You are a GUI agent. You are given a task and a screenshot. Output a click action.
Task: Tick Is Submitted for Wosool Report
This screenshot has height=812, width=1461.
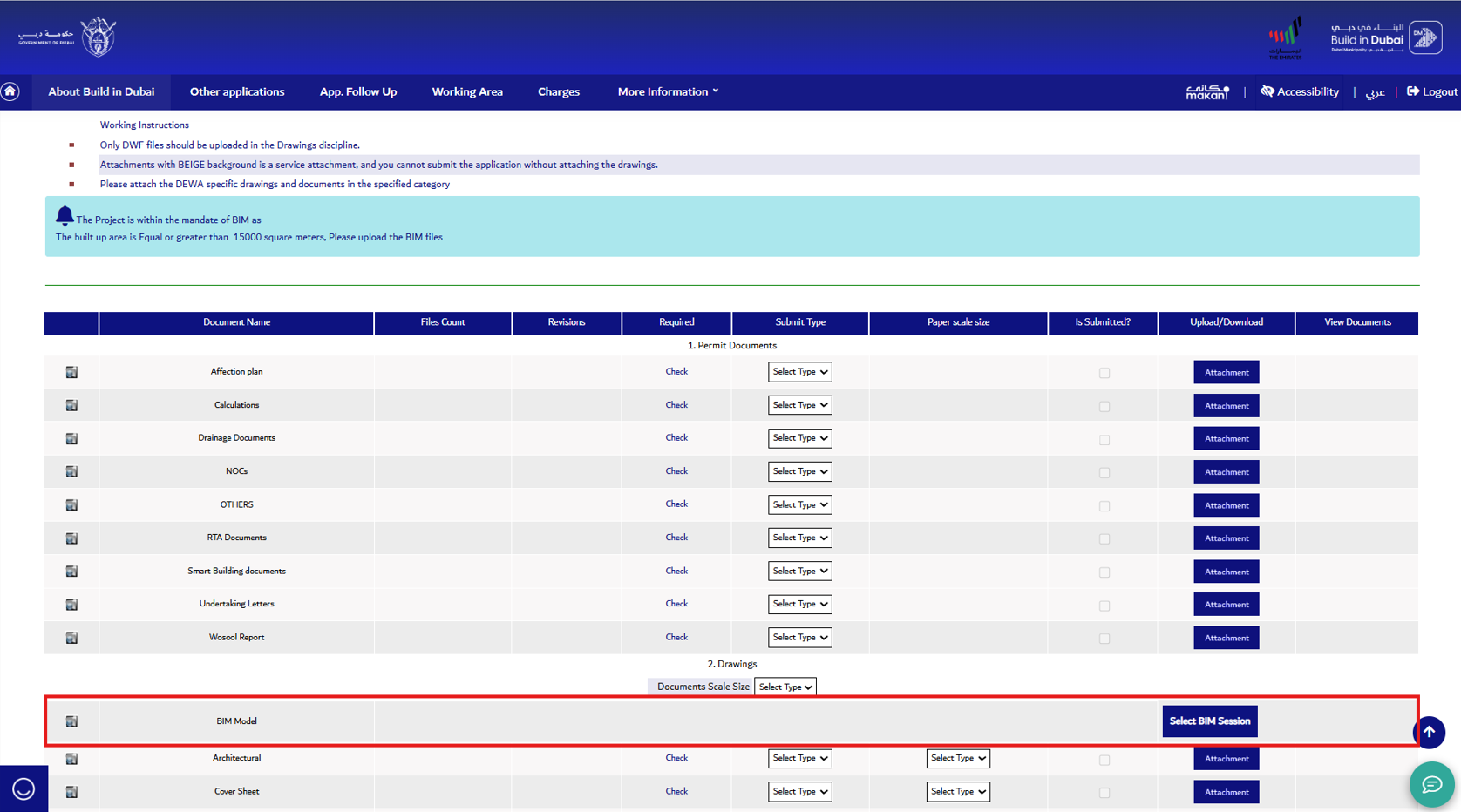[1104, 639]
